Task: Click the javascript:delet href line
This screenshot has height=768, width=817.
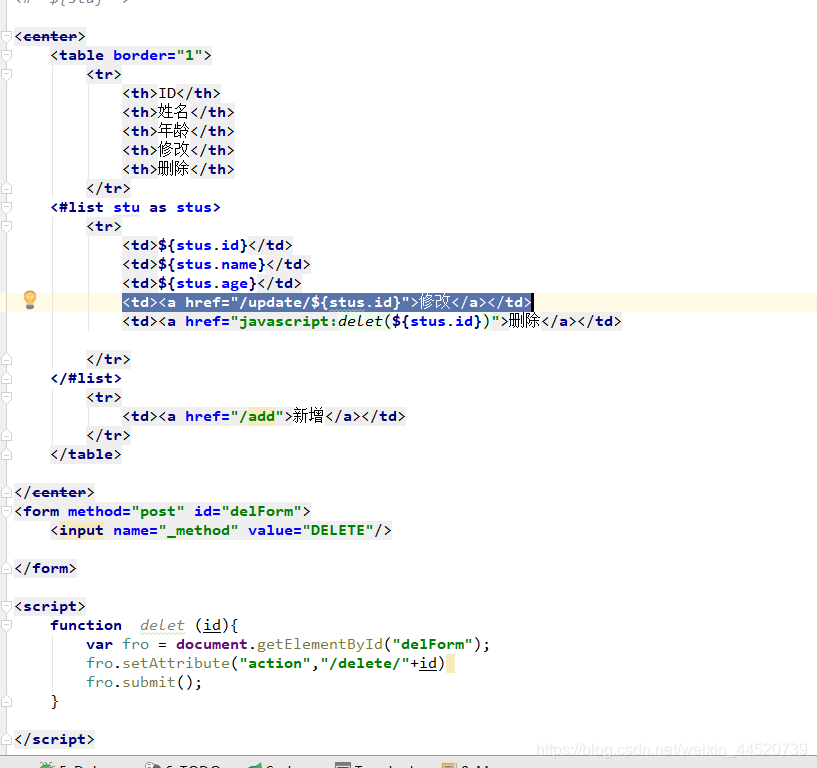Action: (x=372, y=321)
